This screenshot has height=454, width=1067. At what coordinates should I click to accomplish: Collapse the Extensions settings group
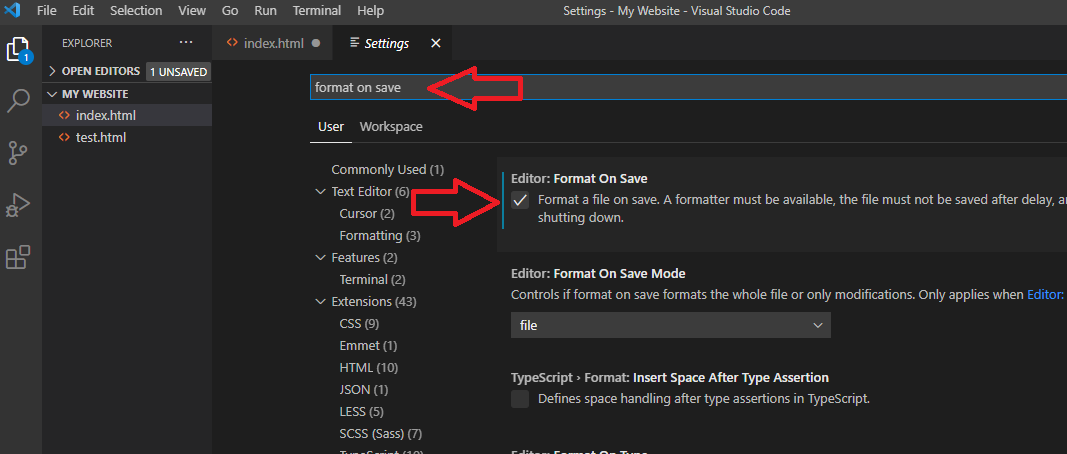coord(321,302)
